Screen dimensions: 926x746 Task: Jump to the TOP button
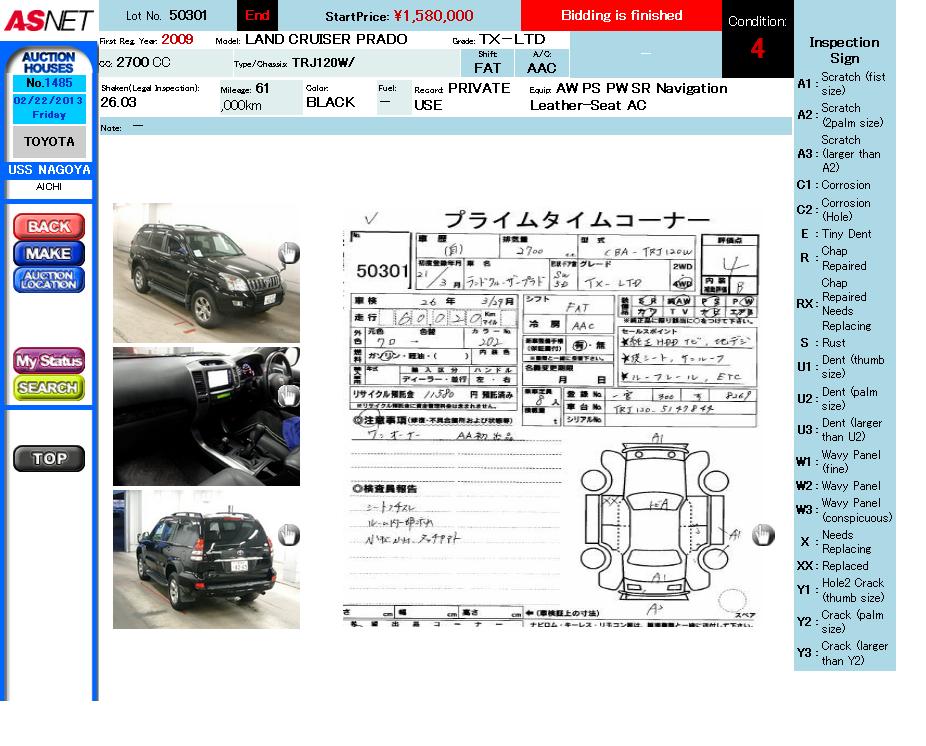[48, 459]
